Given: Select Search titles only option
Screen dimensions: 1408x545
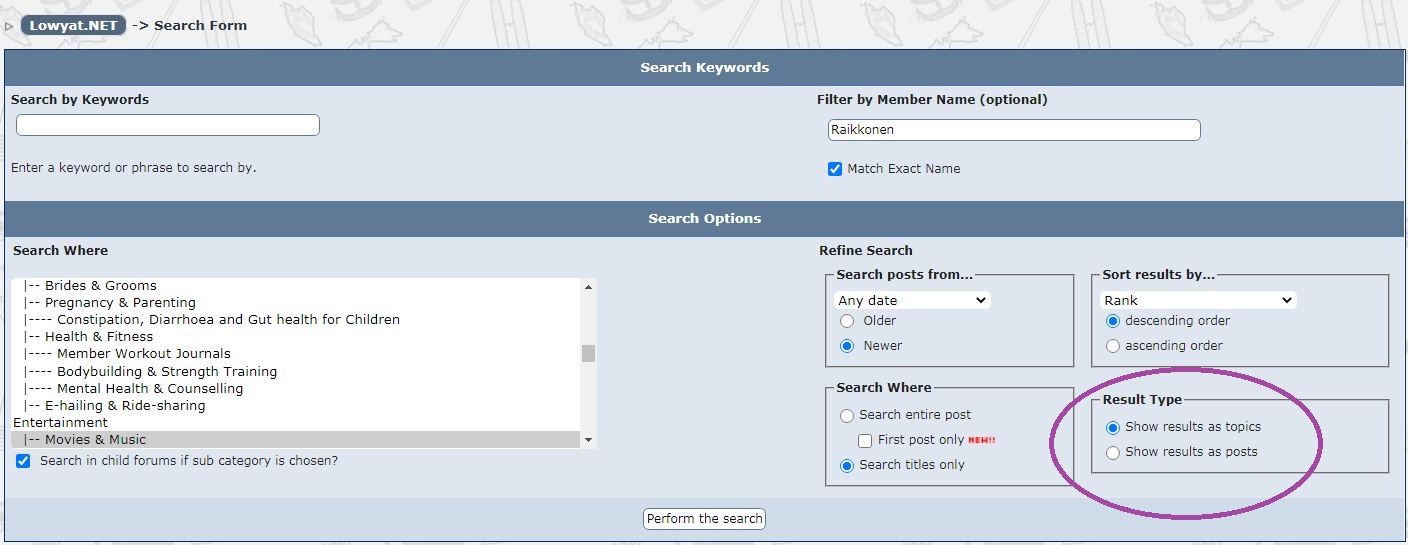Looking at the screenshot, I should tap(847, 465).
